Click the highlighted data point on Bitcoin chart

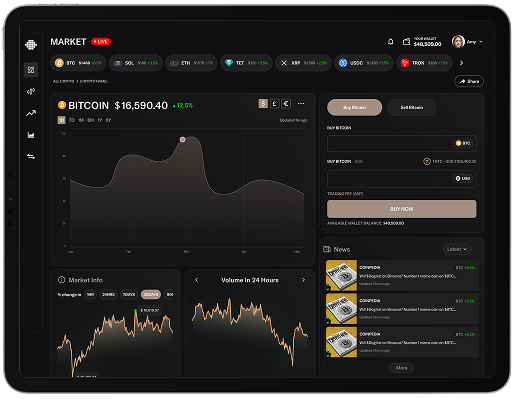[183, 139]
